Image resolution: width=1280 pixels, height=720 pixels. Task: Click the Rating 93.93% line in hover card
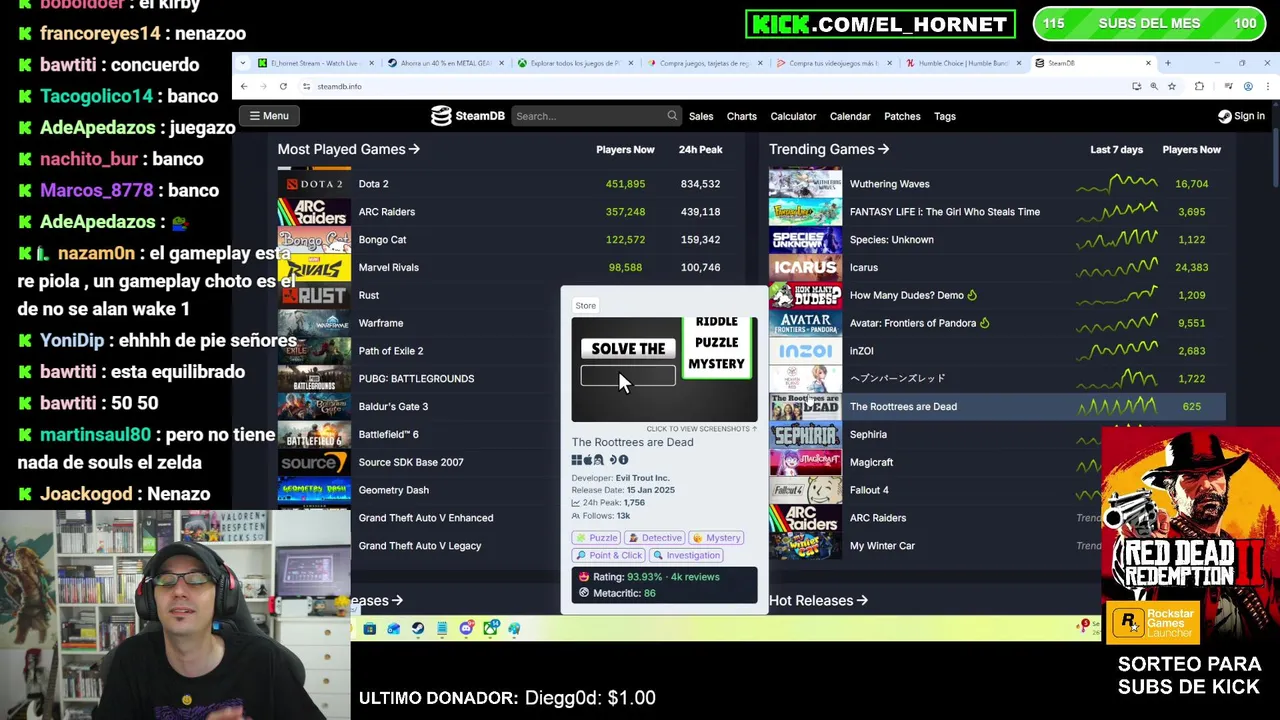pos(649,577)
